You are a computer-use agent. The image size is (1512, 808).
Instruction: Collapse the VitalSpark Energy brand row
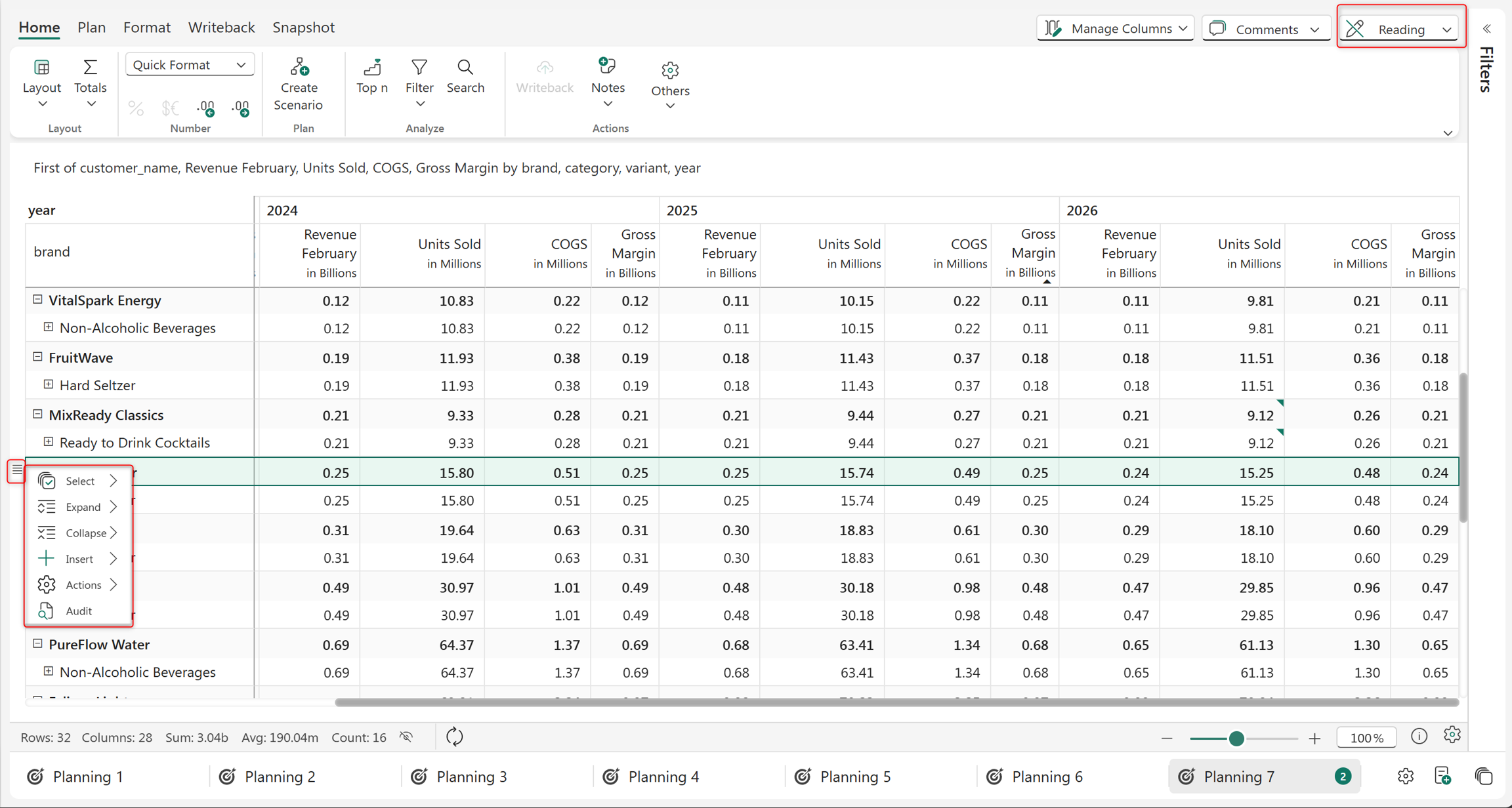click(x=37, y=300)
